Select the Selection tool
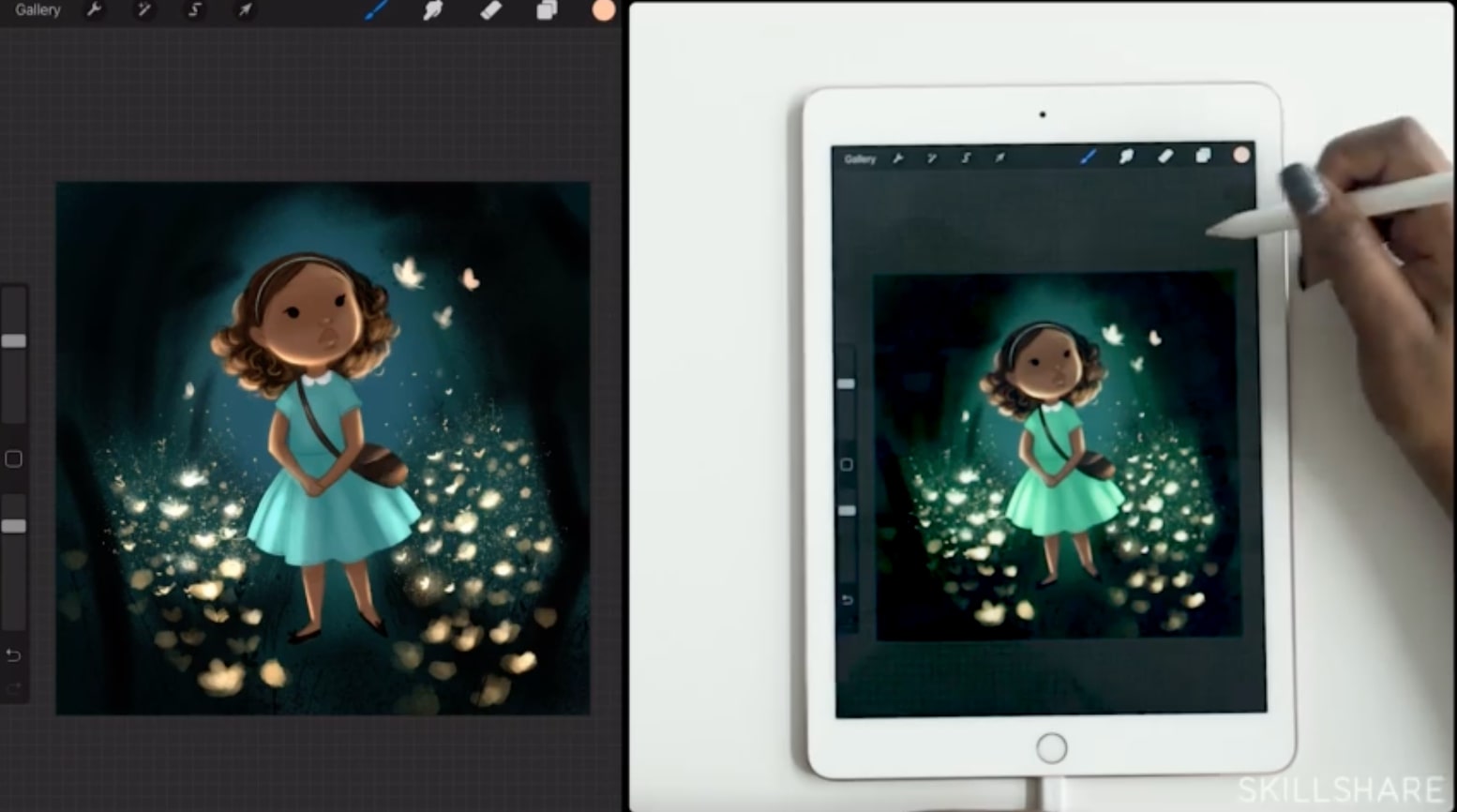Image resolution: width=1457 pixels, height=812 pixels. click(x=194, y=10)
